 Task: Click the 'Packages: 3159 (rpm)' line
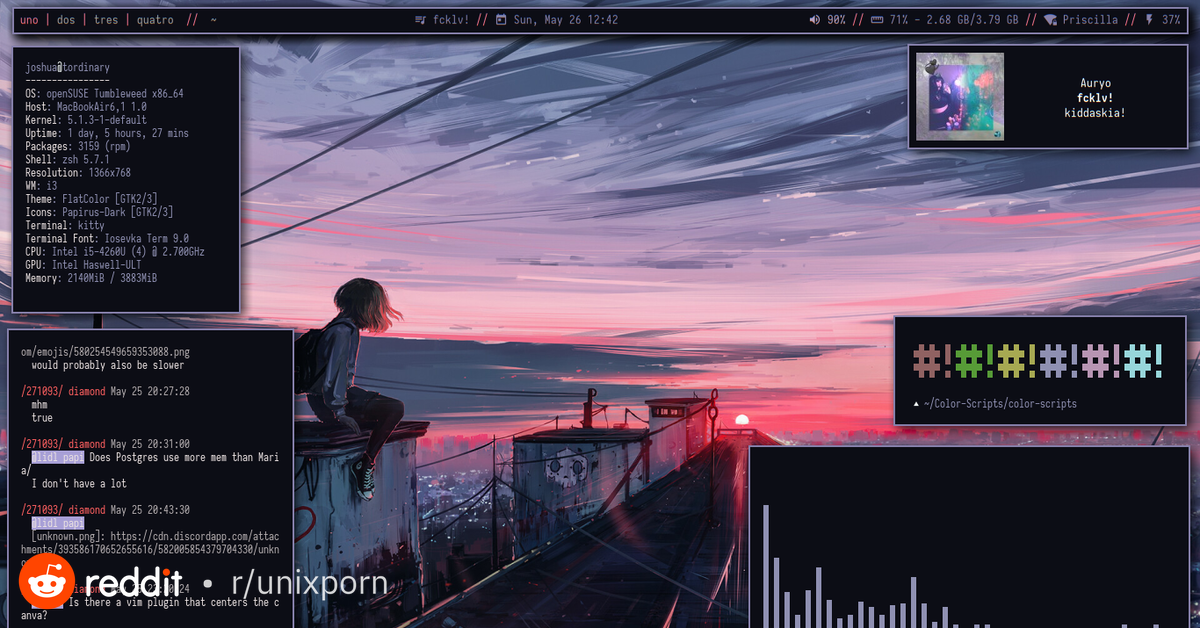[x=78, y=146]
